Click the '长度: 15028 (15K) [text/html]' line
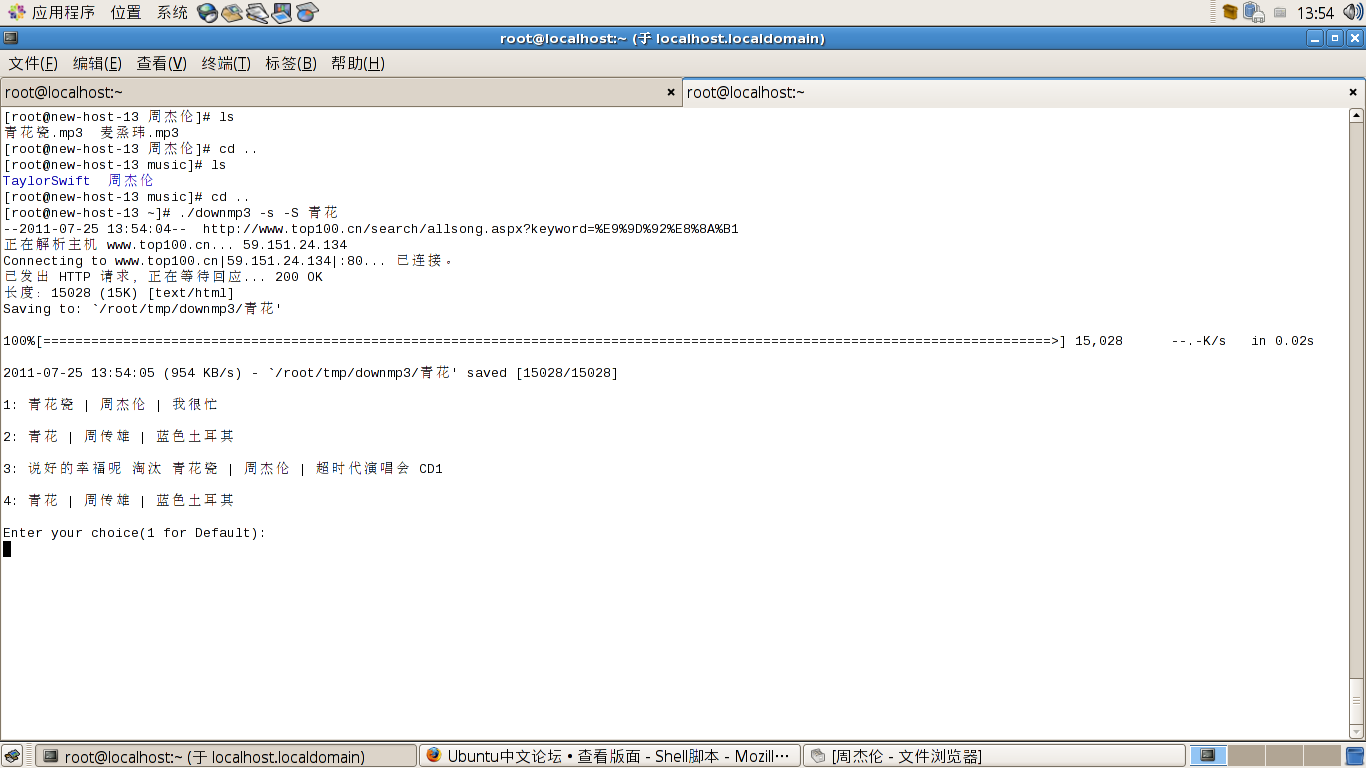This screenshot has height=768, width=1366. [119, 293]
